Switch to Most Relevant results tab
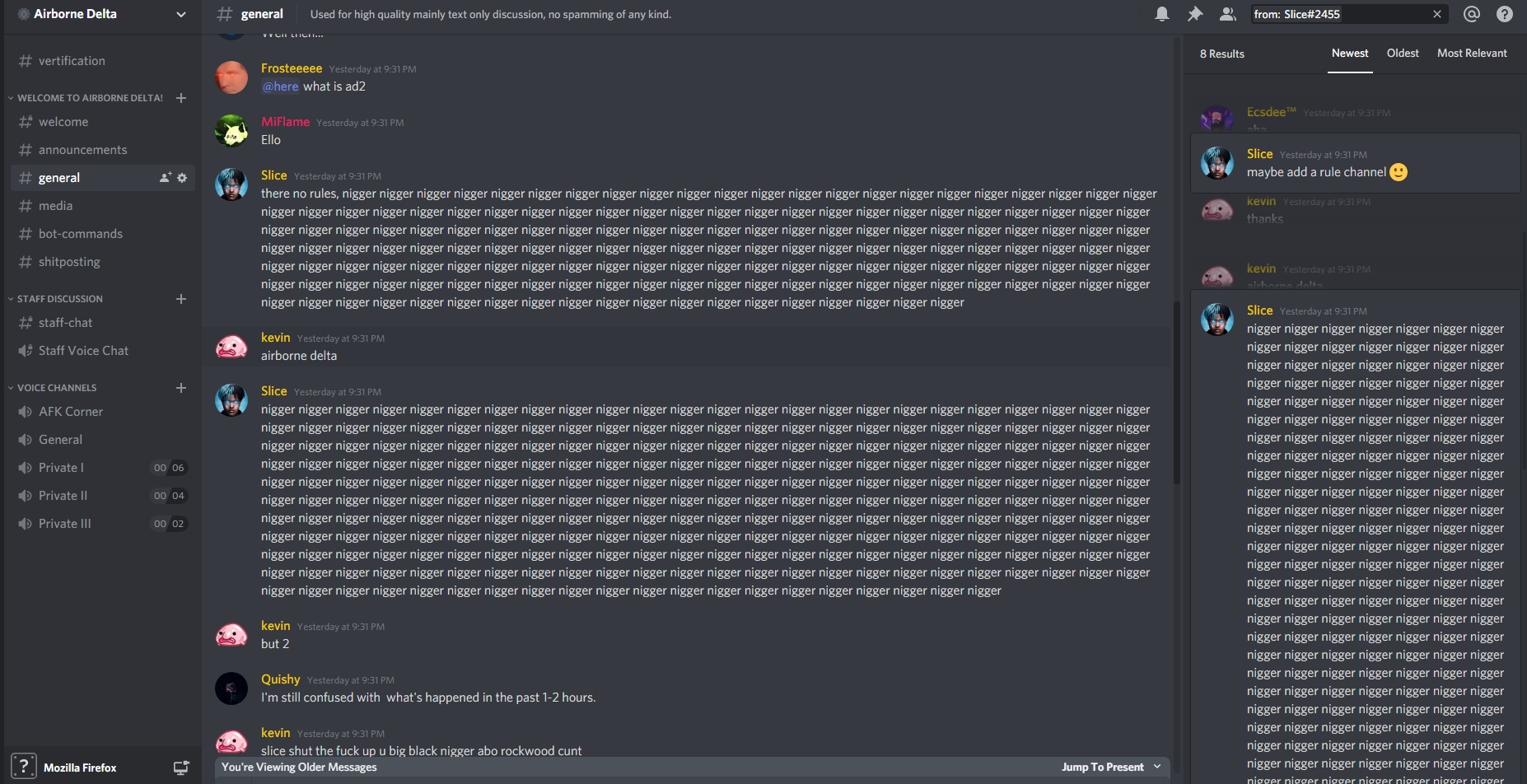Image resolution: width=1527 pixels, height=784 pixels. click(1472, 54)
